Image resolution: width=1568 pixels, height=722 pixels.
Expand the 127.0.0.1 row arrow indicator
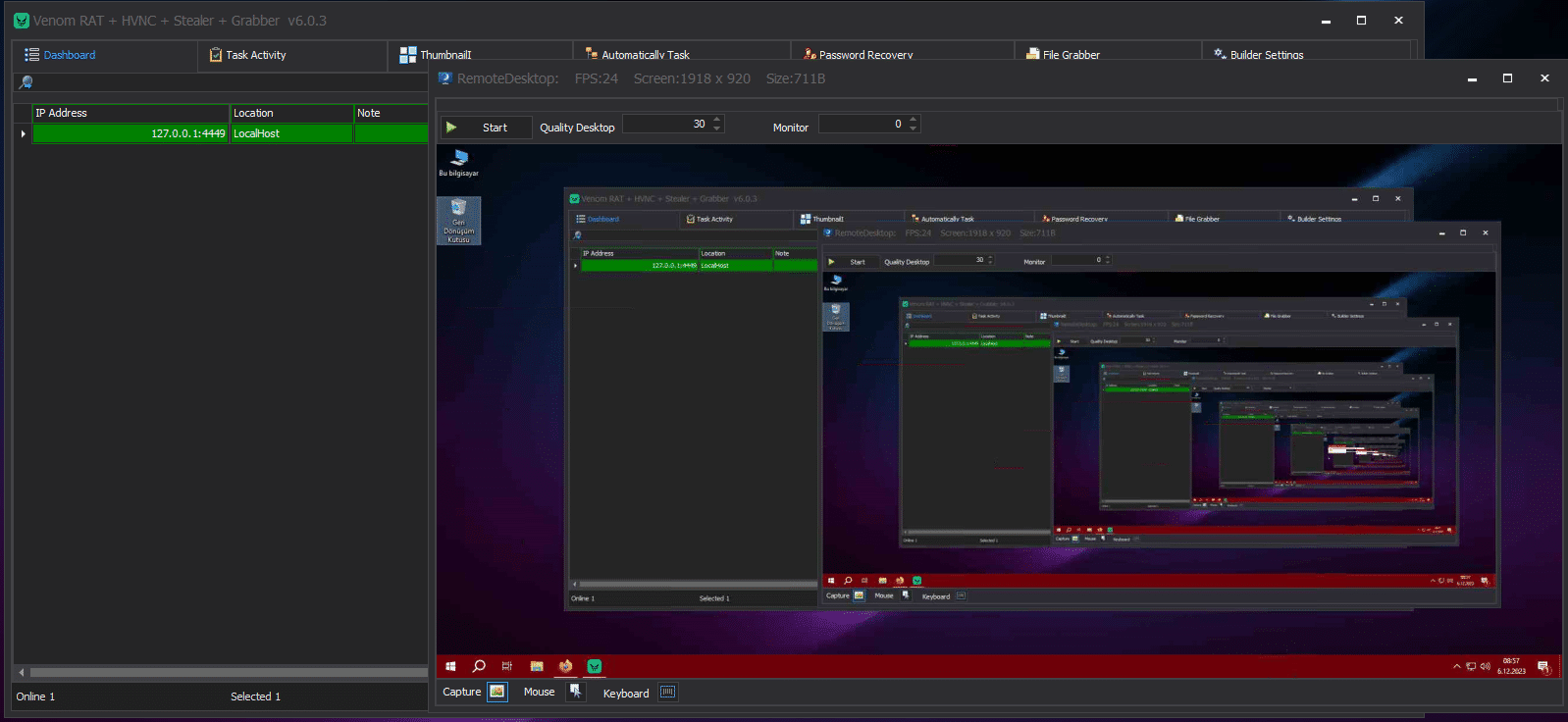point(23,133)
